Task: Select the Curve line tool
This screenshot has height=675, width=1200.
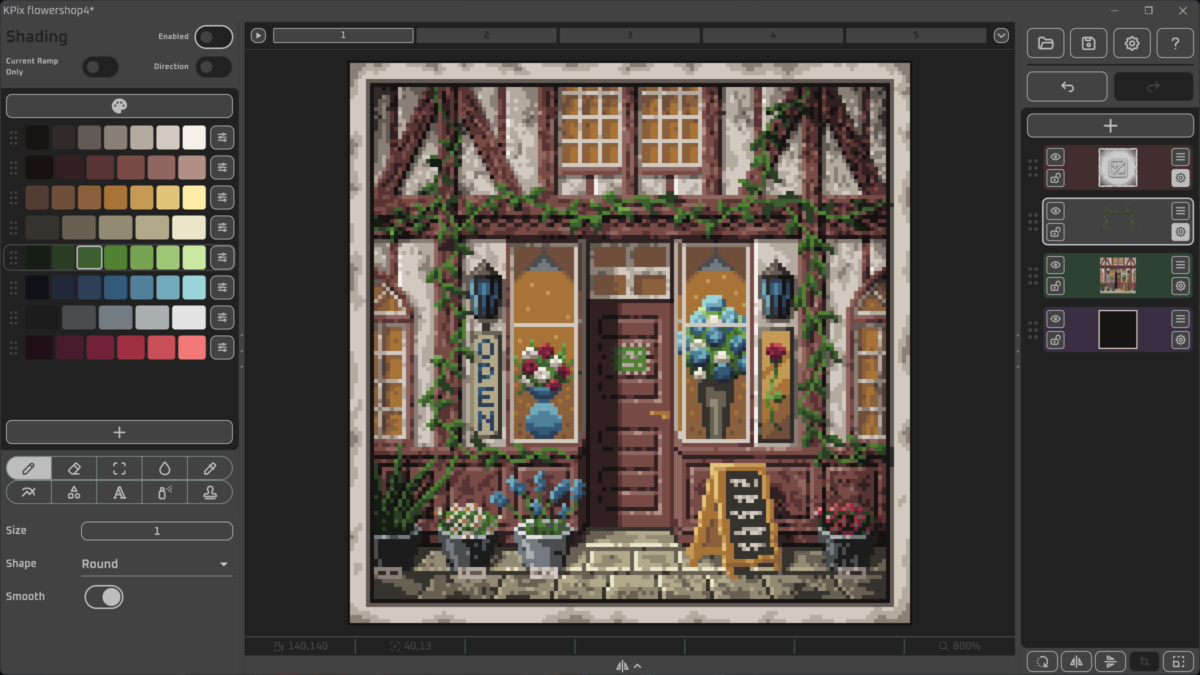Action: click(x=29, y=492)
